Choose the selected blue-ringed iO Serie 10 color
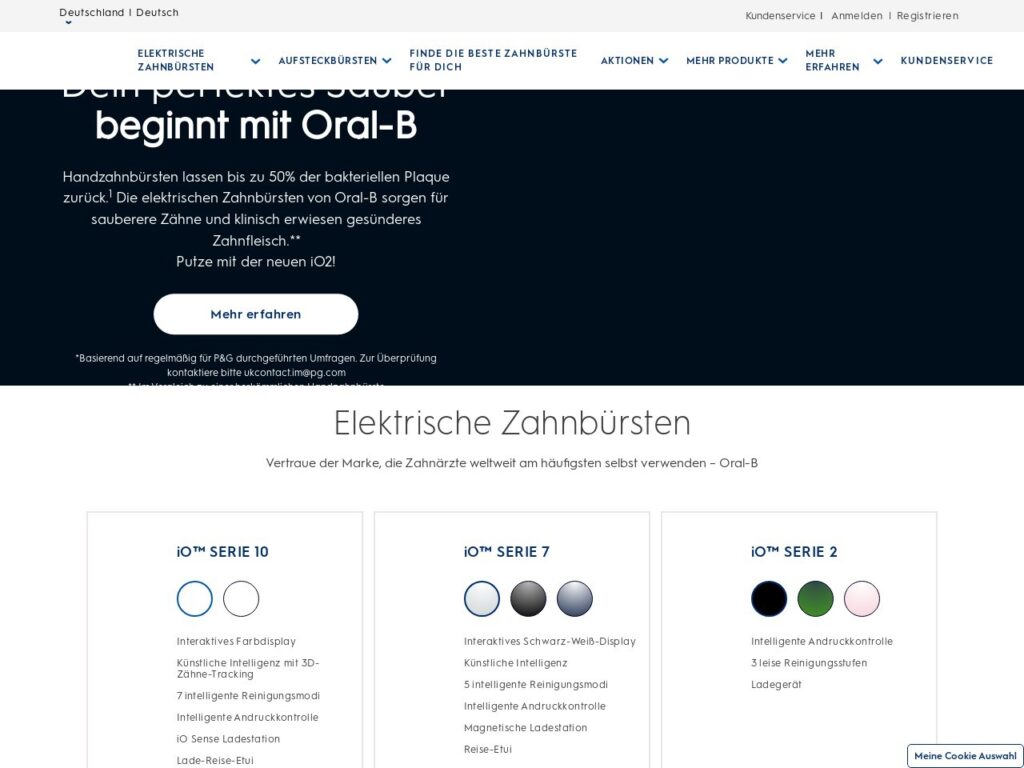 point(195,599)
